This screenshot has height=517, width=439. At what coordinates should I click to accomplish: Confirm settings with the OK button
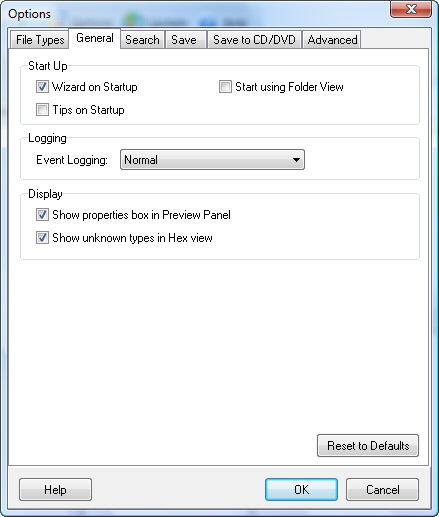pyautogui.click(x=301, y=489)
